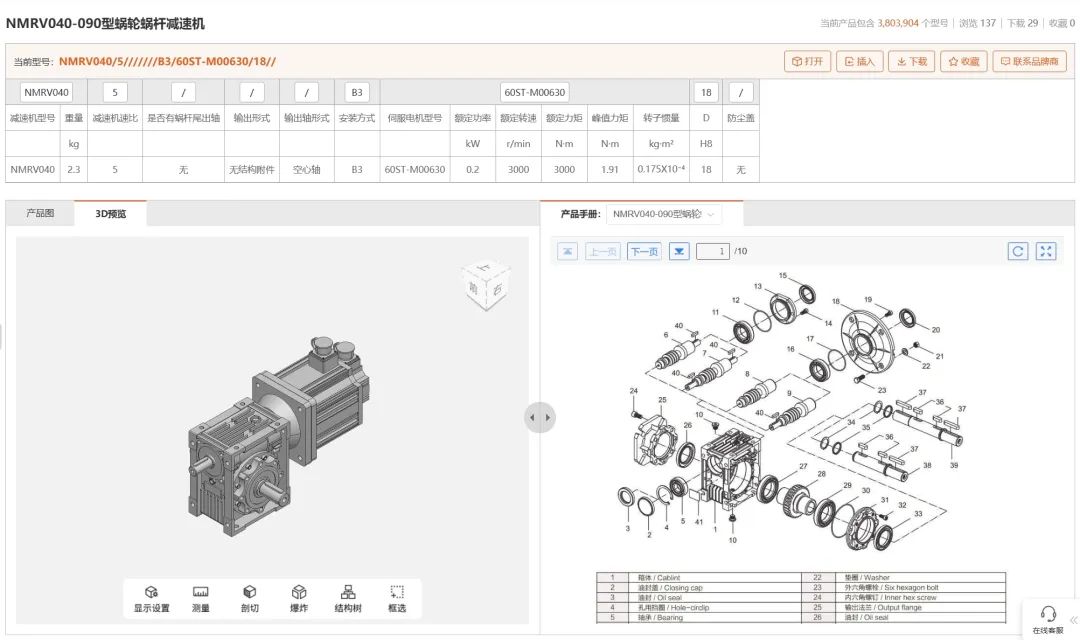The image size is (1080, 640).
Task: Select the 3D预览 tab
Action: tap(110, 214)
